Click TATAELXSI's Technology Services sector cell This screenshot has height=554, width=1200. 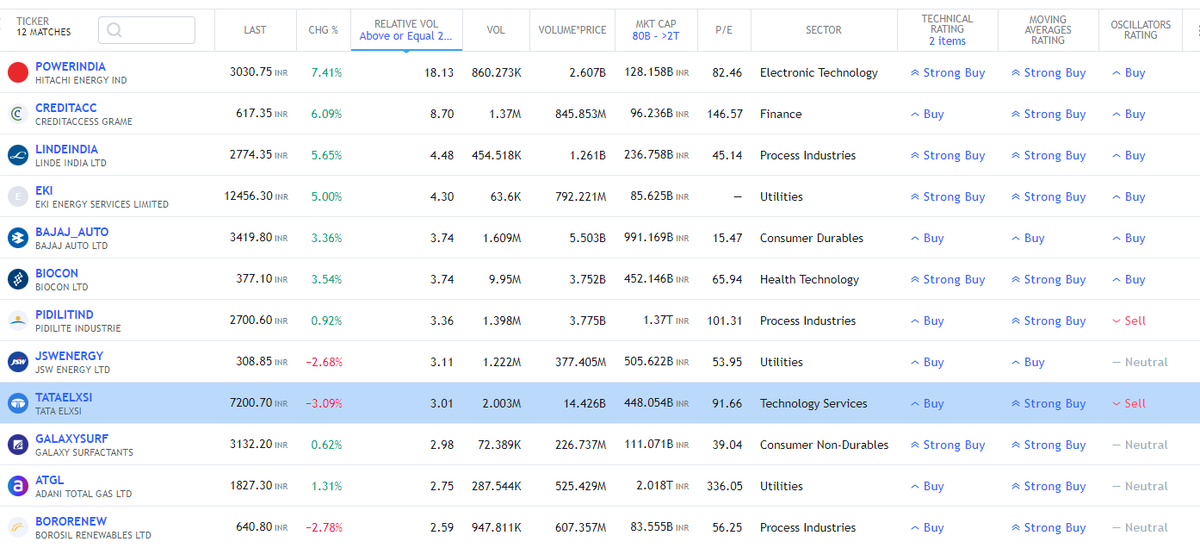(x=813, y=403)
